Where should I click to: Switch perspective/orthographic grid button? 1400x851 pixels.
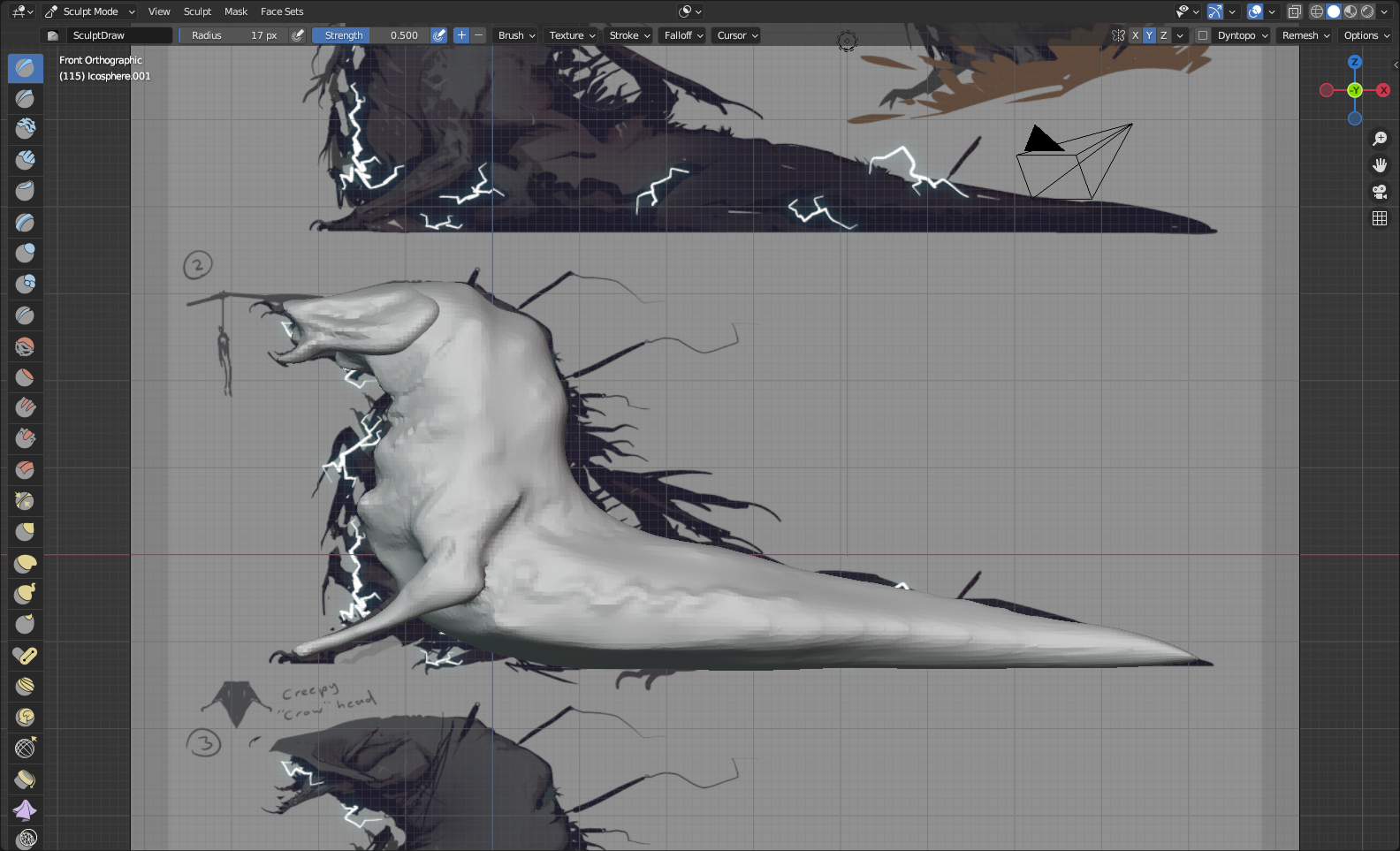(x=1380, y=218)
